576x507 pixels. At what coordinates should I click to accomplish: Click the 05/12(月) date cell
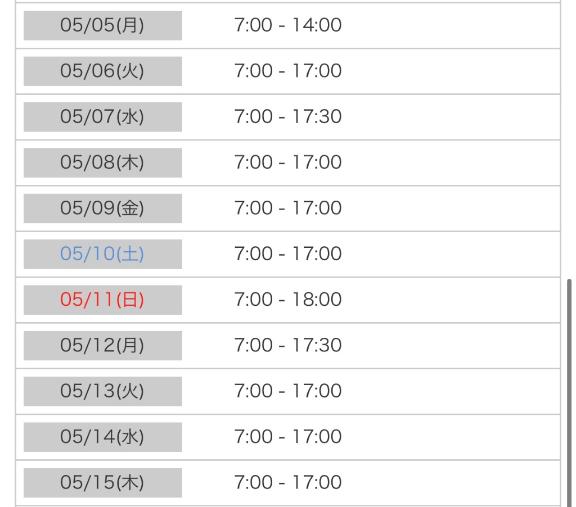point(102,345)
